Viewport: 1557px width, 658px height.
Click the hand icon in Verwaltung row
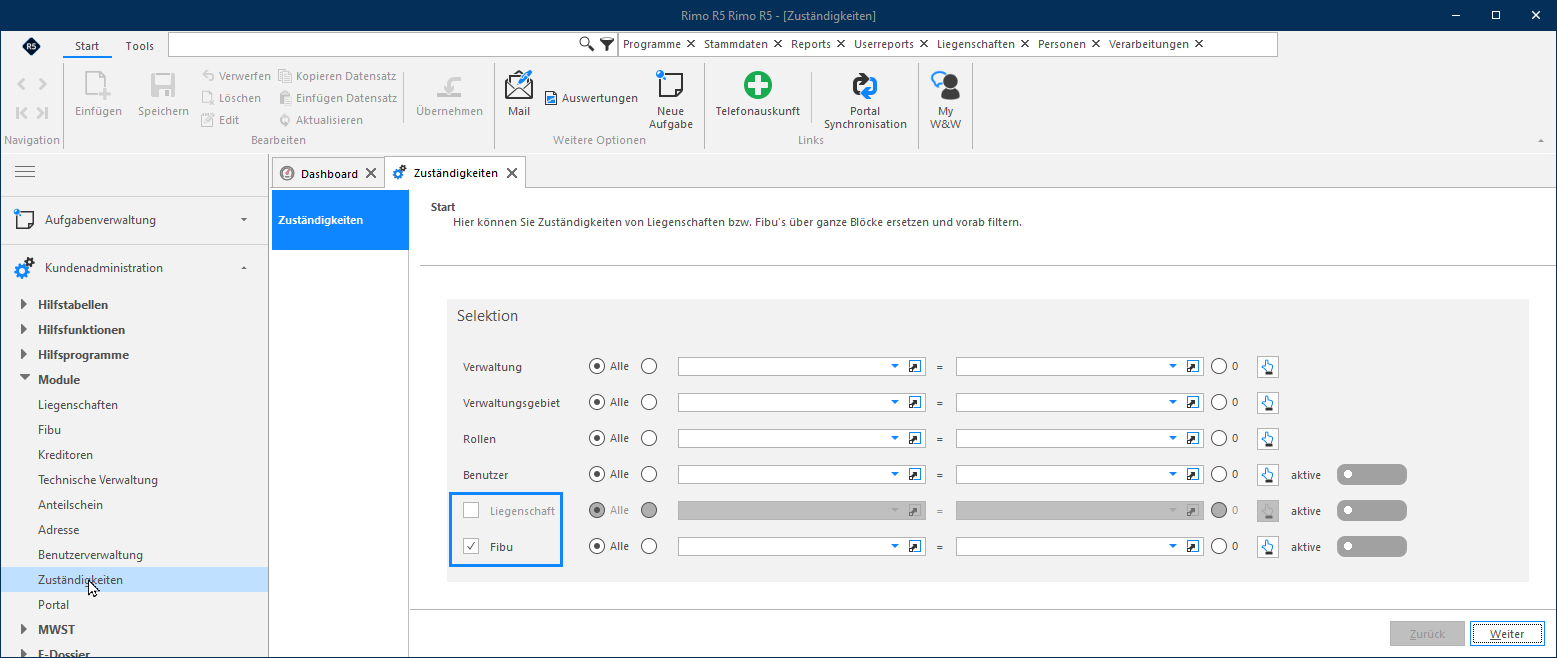pyautogui.click(x=1268, y=367)
